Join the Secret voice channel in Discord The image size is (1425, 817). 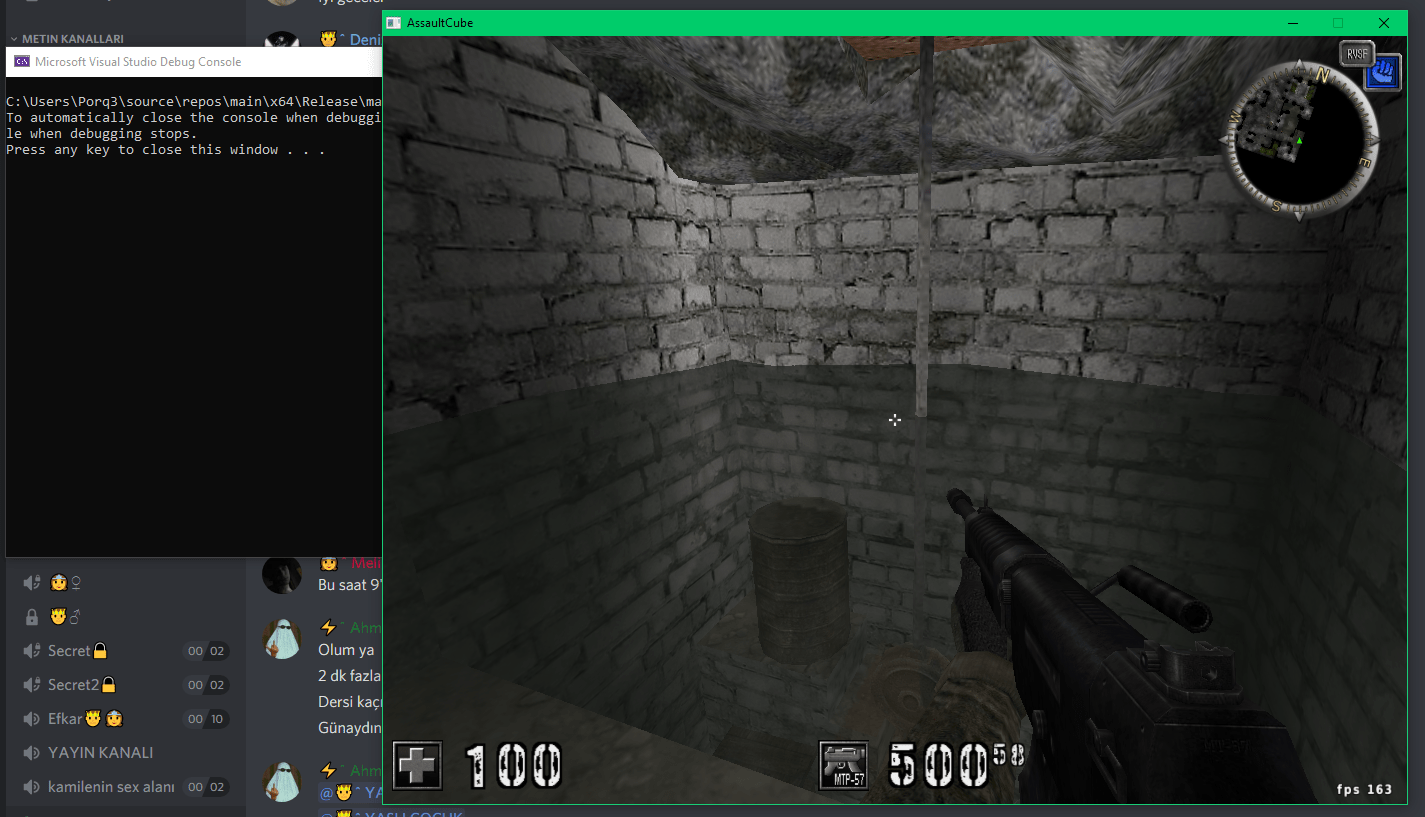125,651
